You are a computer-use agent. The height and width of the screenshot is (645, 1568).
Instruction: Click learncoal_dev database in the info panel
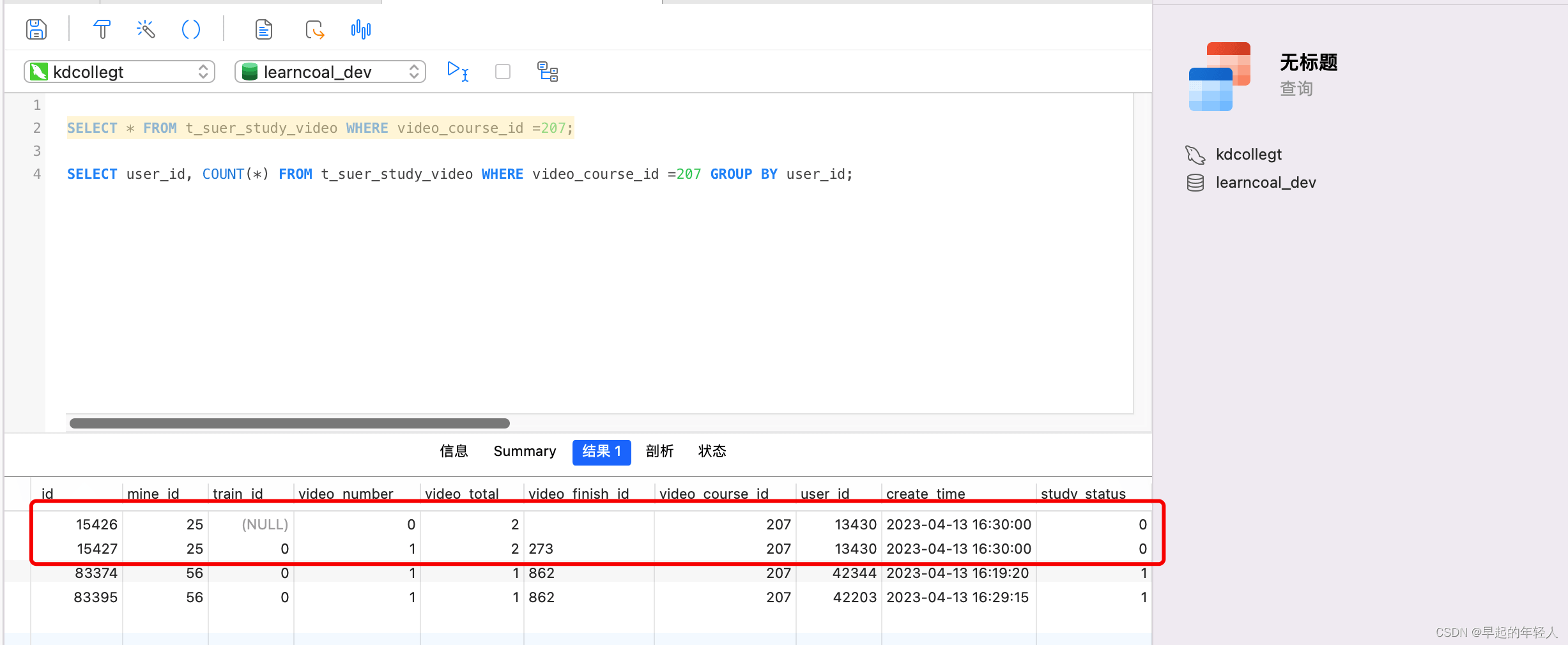pos(1266,183)
